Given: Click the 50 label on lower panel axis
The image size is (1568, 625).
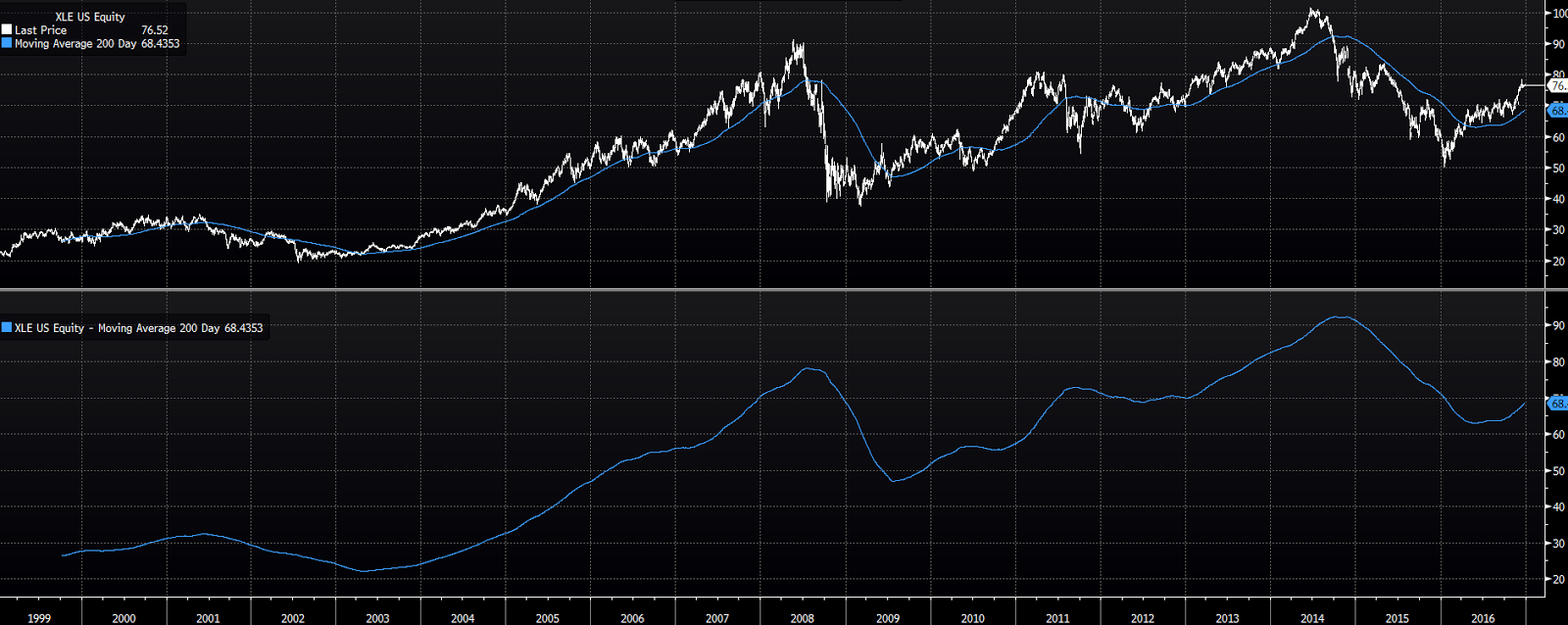Looking at the screenshot, I should [x=1558, y=470].
